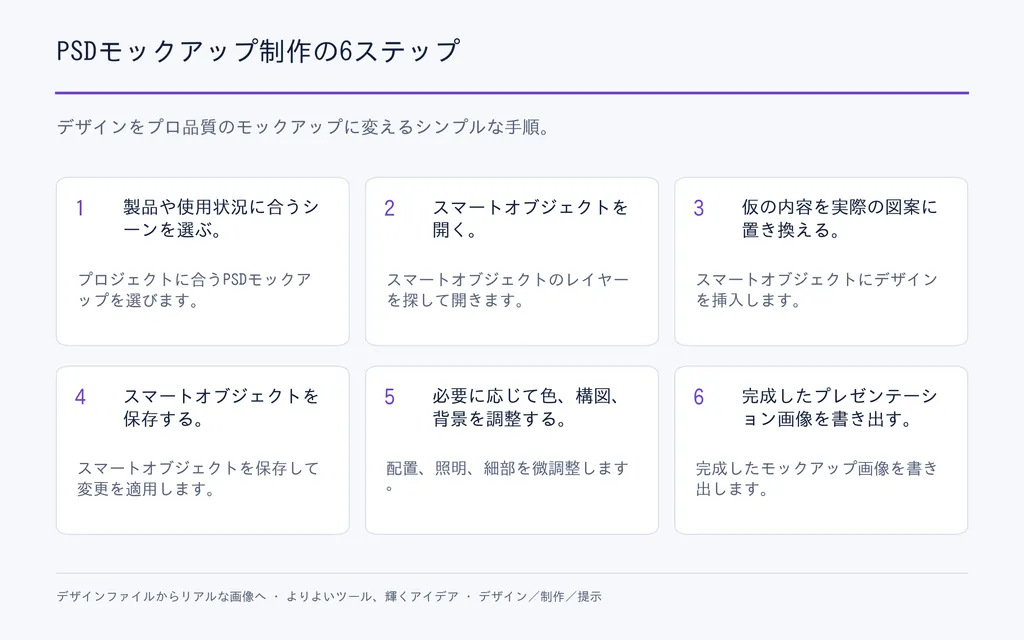The height and width of the screenshot is (640, 1024).
Task: Click step number 6 in the sixth card
Action: click(699, 396)
